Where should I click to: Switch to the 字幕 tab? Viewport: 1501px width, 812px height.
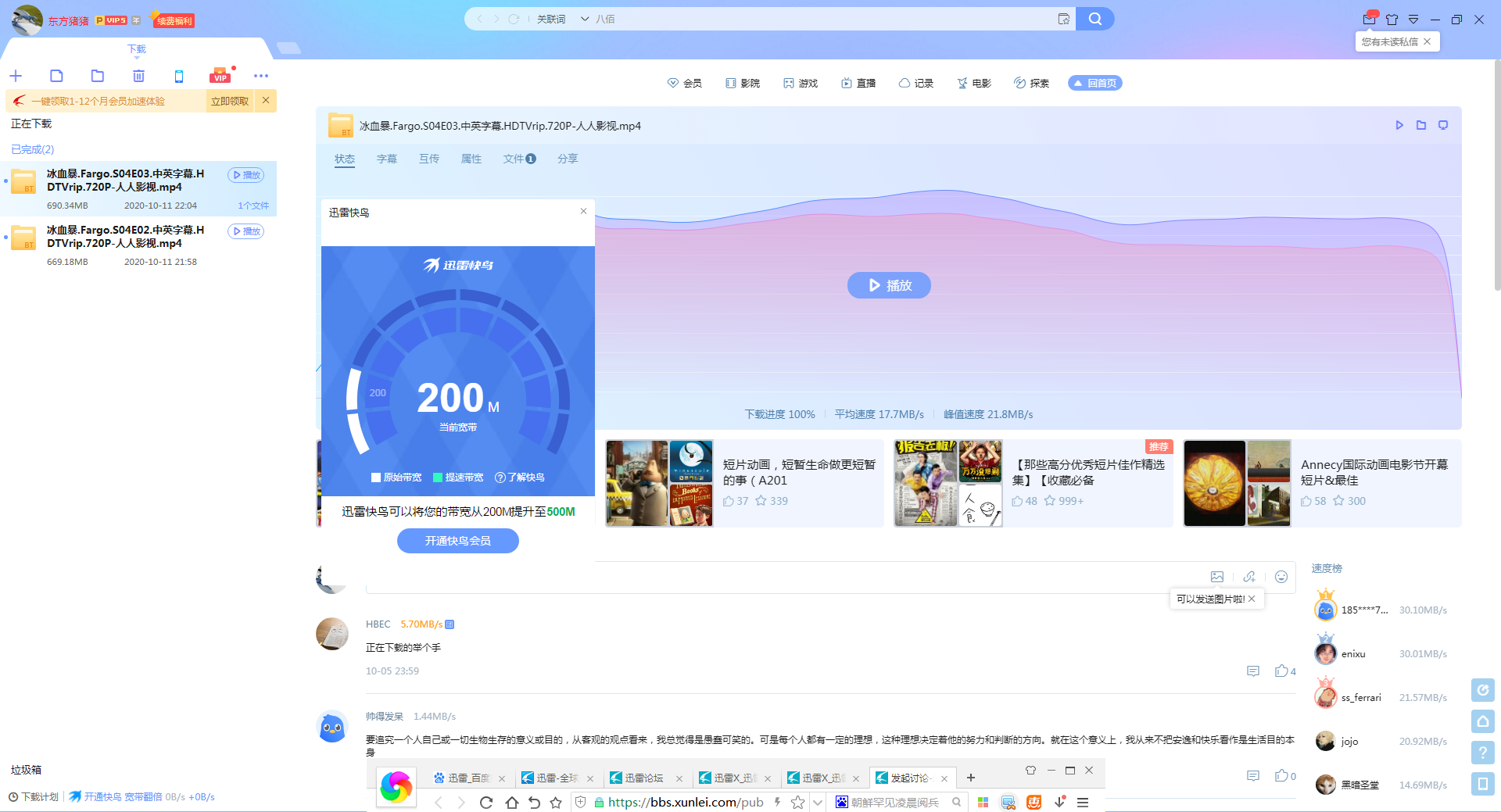click(x=387, y=159)
